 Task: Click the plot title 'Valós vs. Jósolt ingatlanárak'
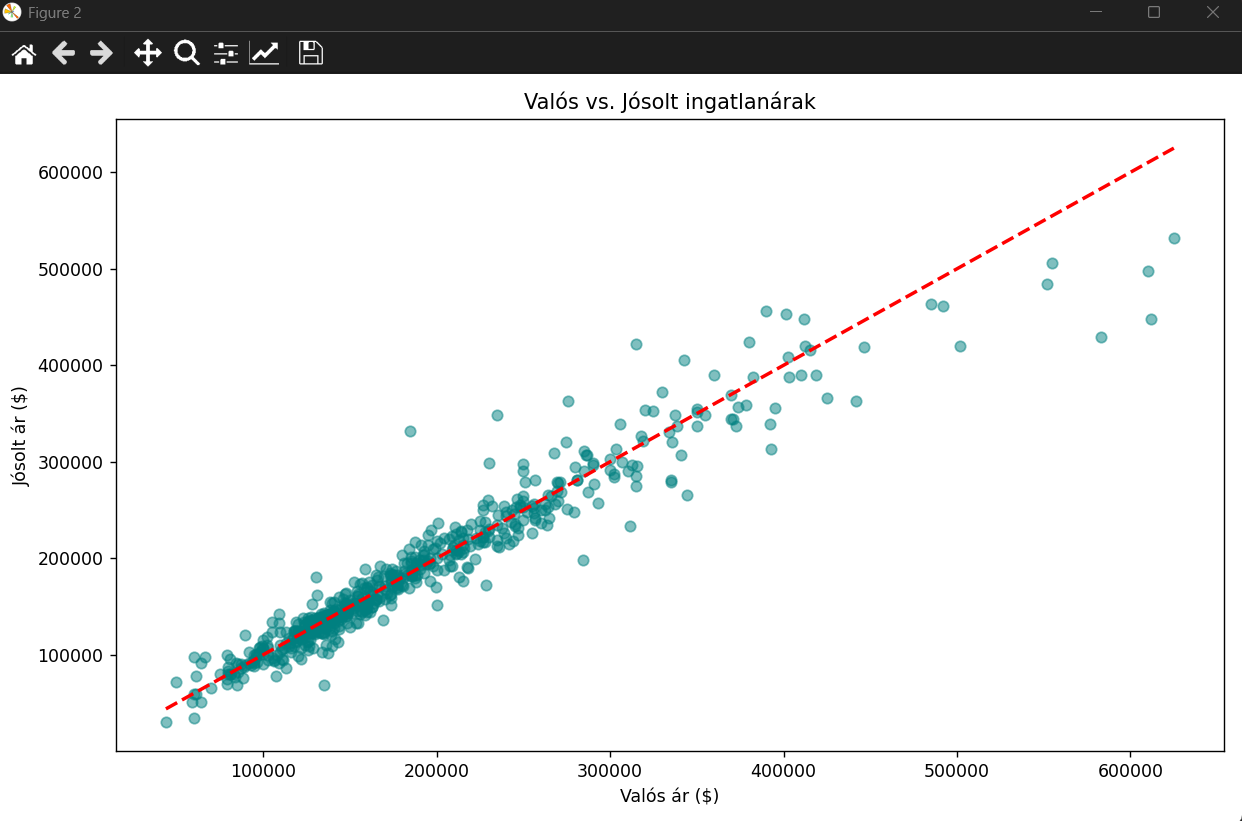click(x=669, y=102)
